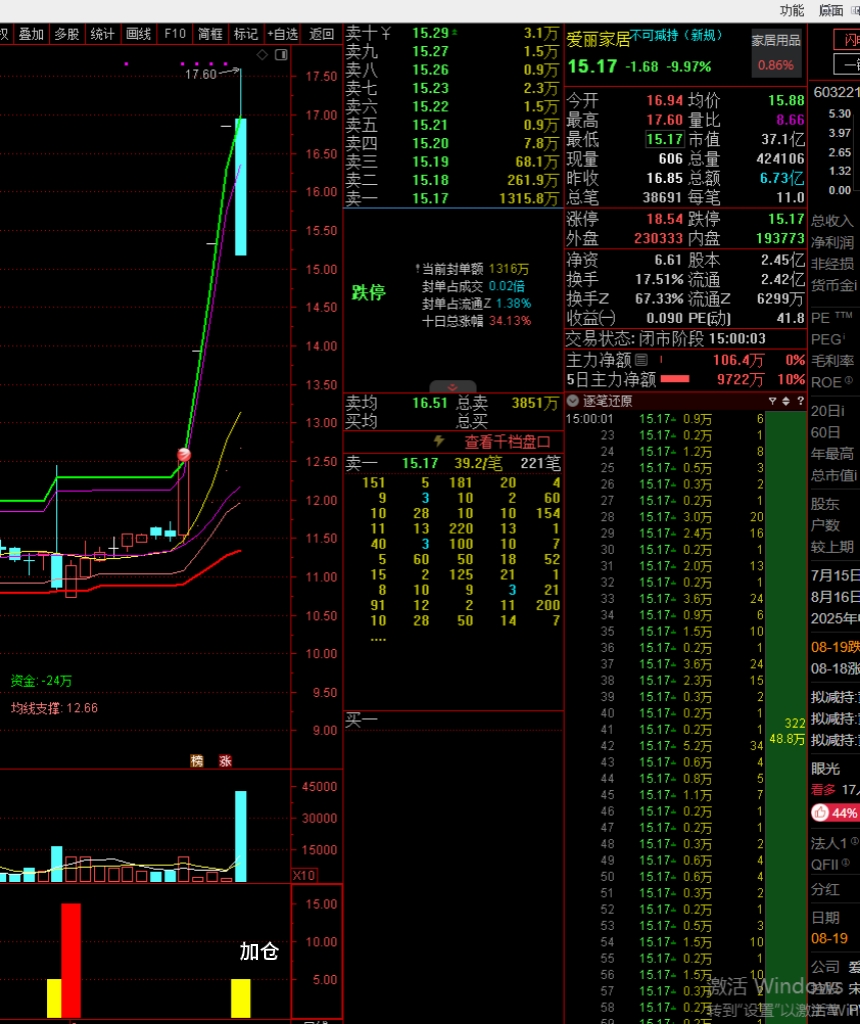Click the 44% thumbs-up badge
The image size is (860, 1024).
(835, 812)
